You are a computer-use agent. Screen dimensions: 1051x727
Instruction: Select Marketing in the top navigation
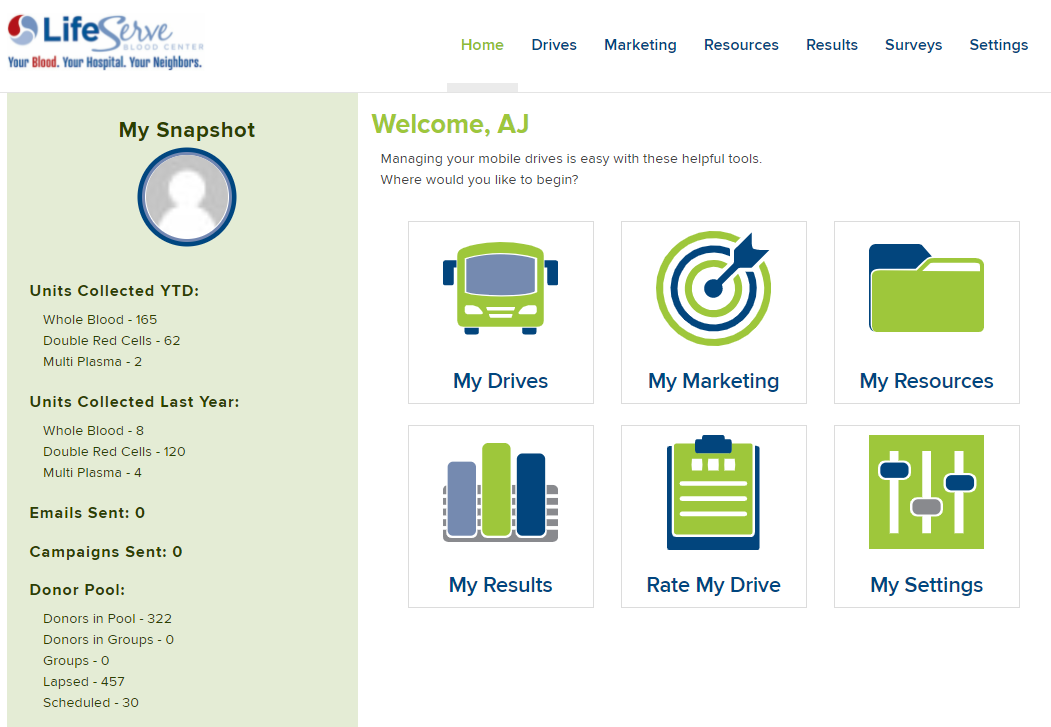(x=640, y=45)
